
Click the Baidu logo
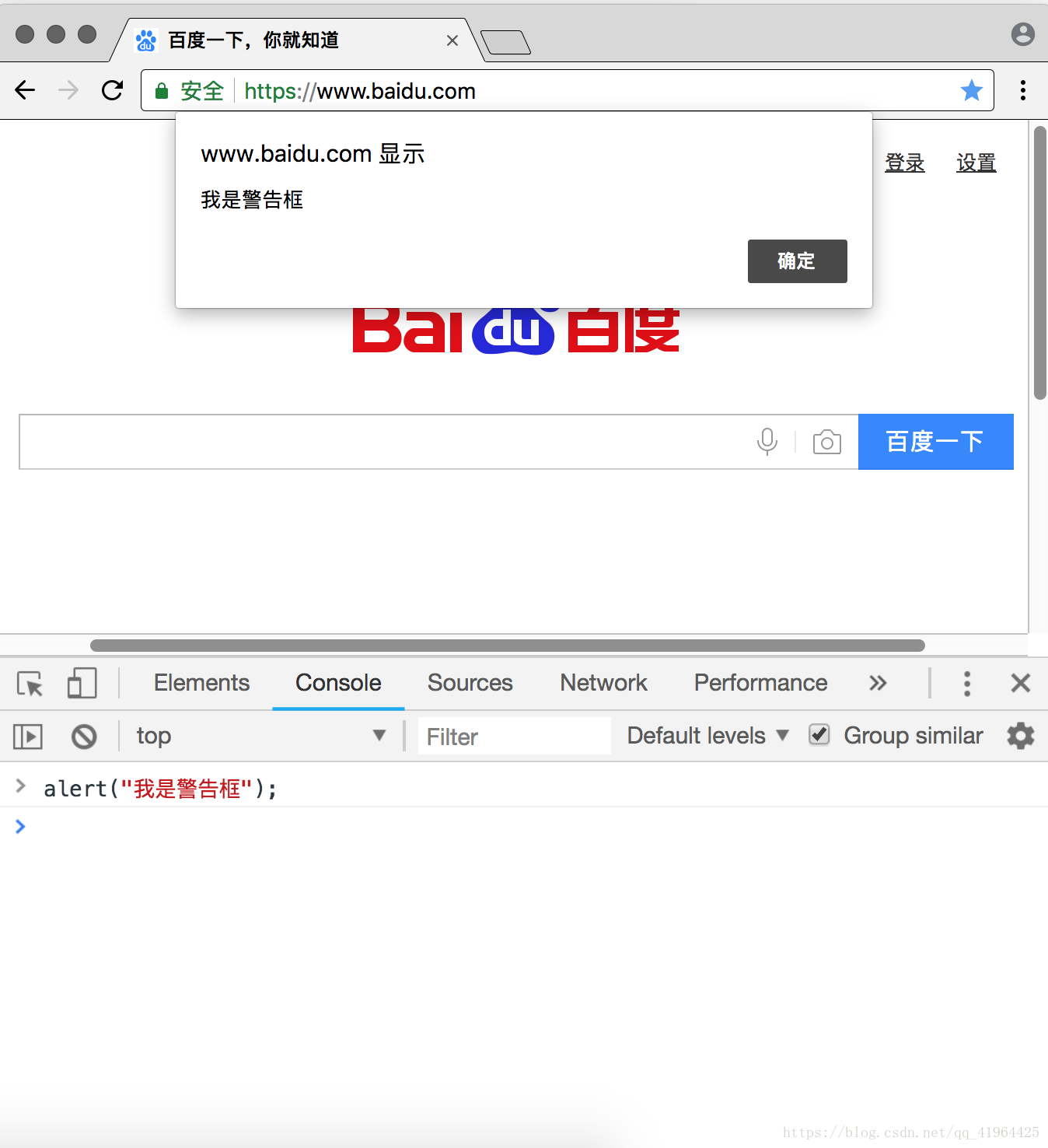(515, 330)
